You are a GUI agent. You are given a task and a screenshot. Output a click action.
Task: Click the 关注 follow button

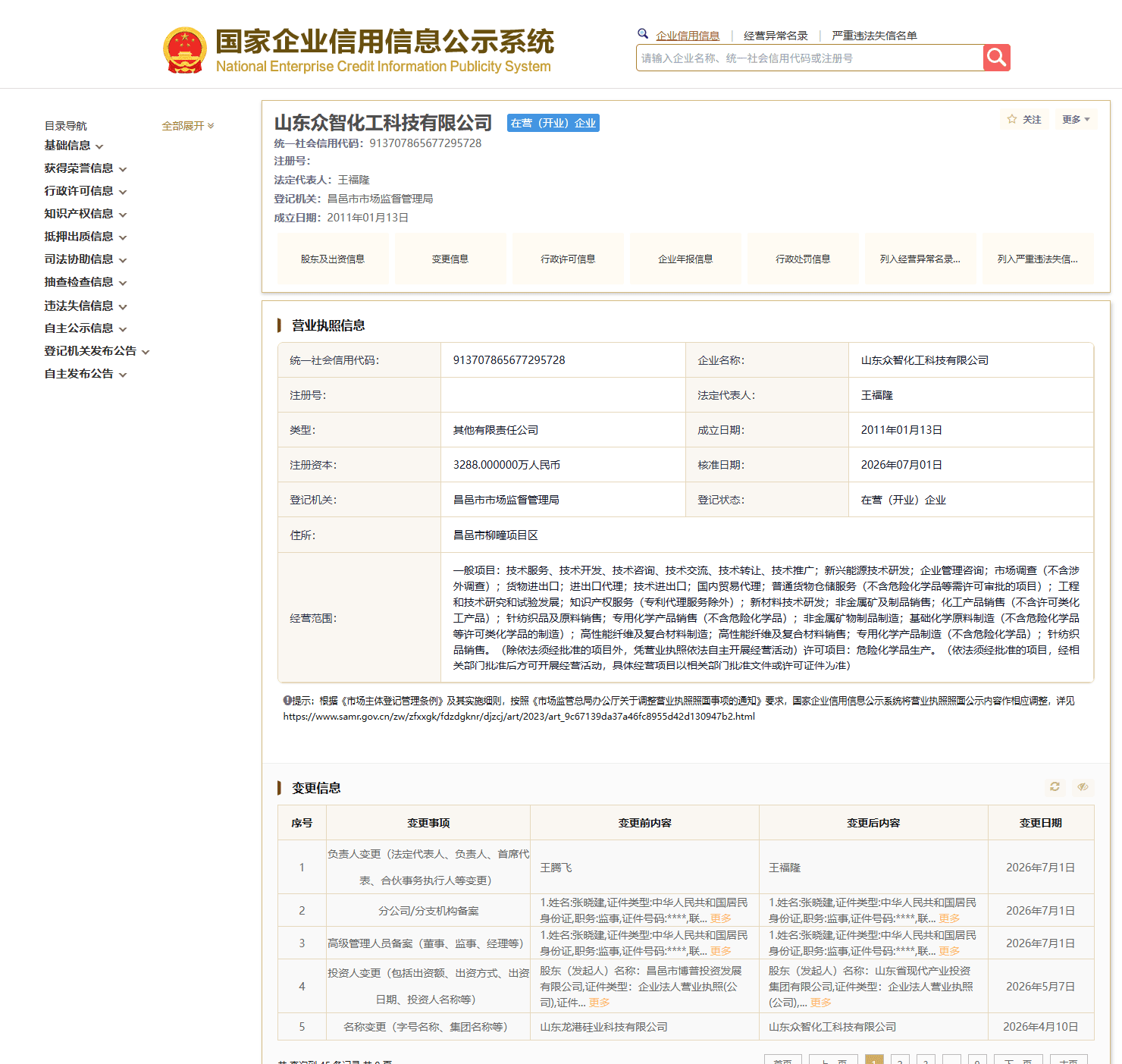point(1024,119)
